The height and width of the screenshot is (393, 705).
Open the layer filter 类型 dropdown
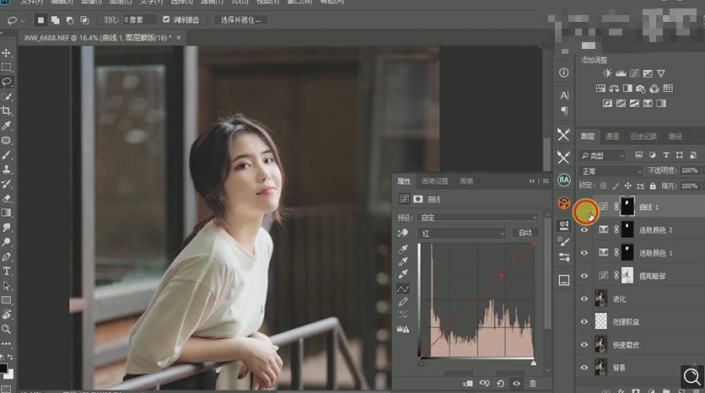(x=602, y=156)
